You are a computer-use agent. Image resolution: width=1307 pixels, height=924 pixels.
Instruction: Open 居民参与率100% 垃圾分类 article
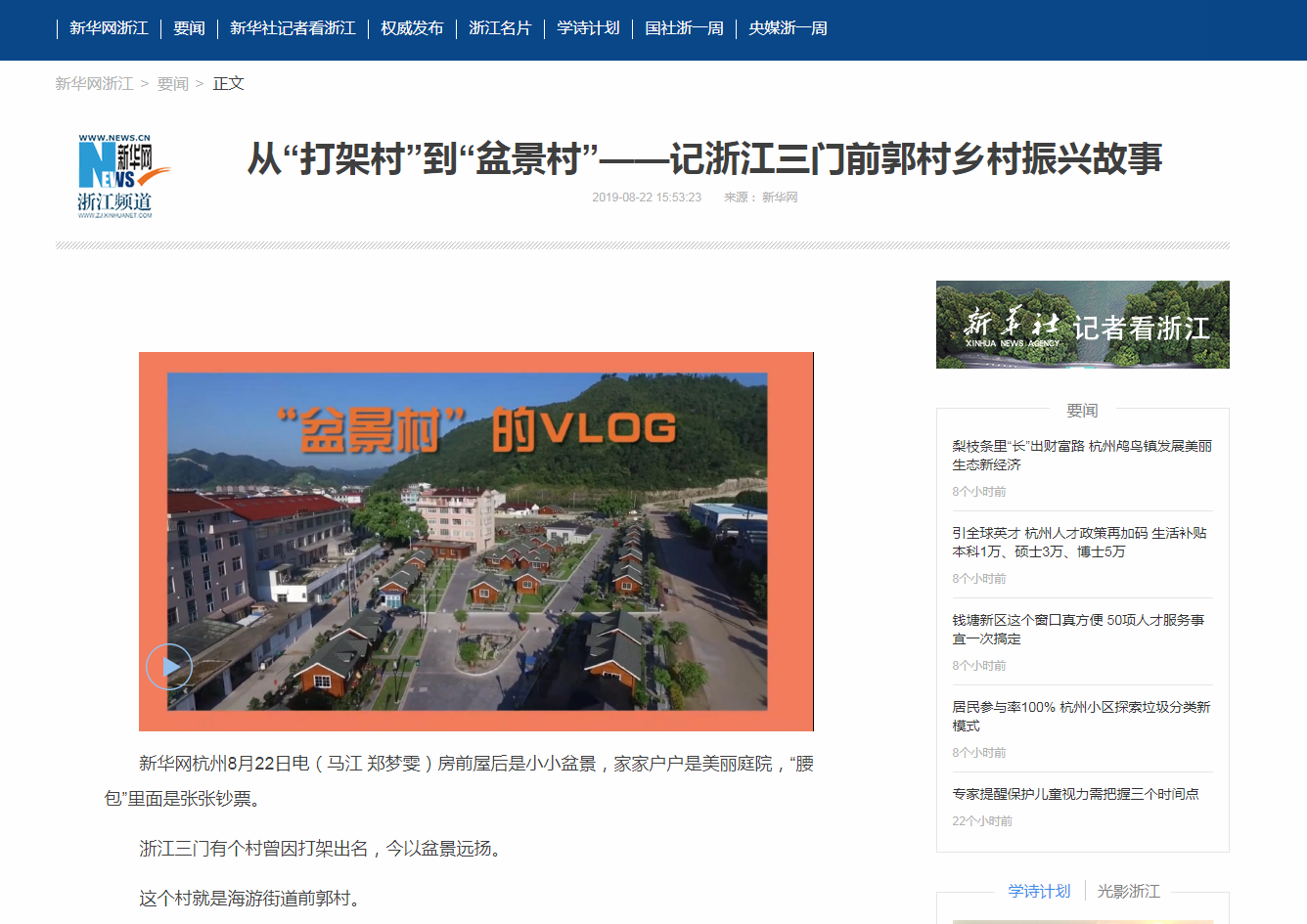click(x=1082, y=716)
